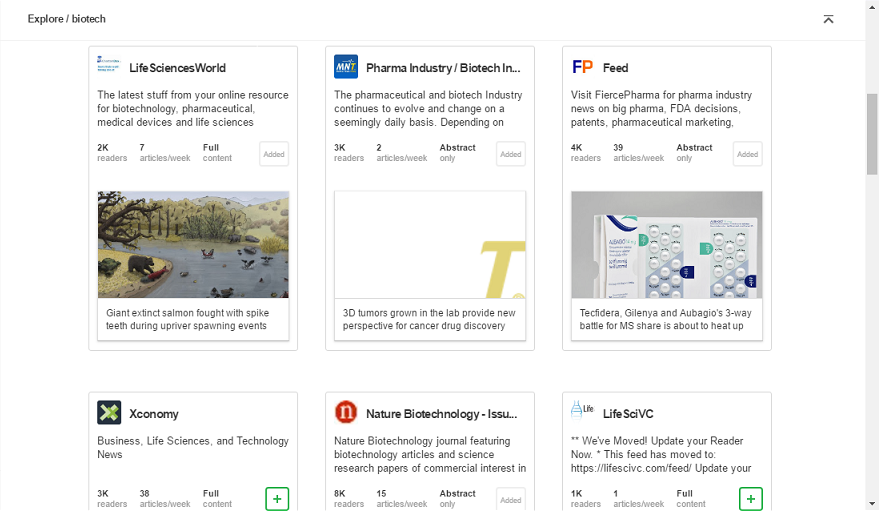
Task: Read 'Giant extinct salmon fought' headline
Action: tap(187, 319)
